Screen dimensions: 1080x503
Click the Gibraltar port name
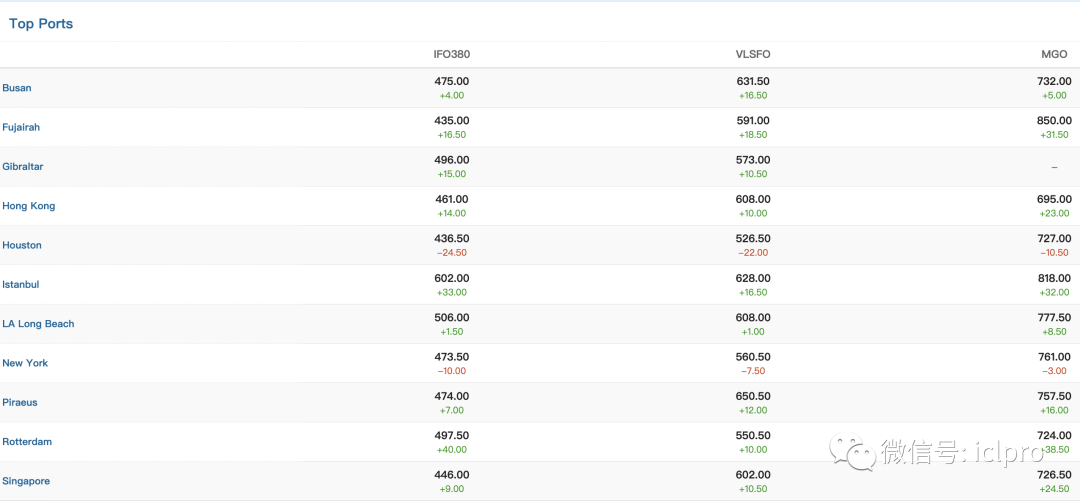[x=23, y=167]
